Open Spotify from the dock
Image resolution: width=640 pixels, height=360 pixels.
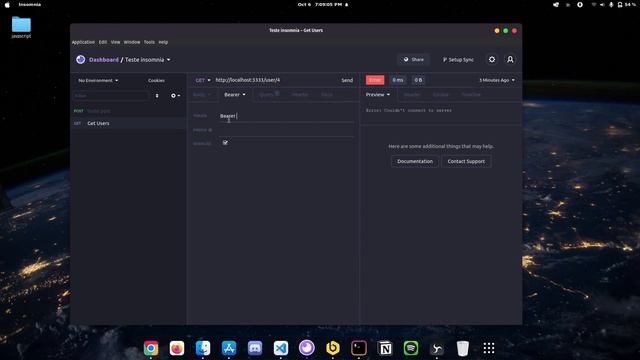click(411, 348)
